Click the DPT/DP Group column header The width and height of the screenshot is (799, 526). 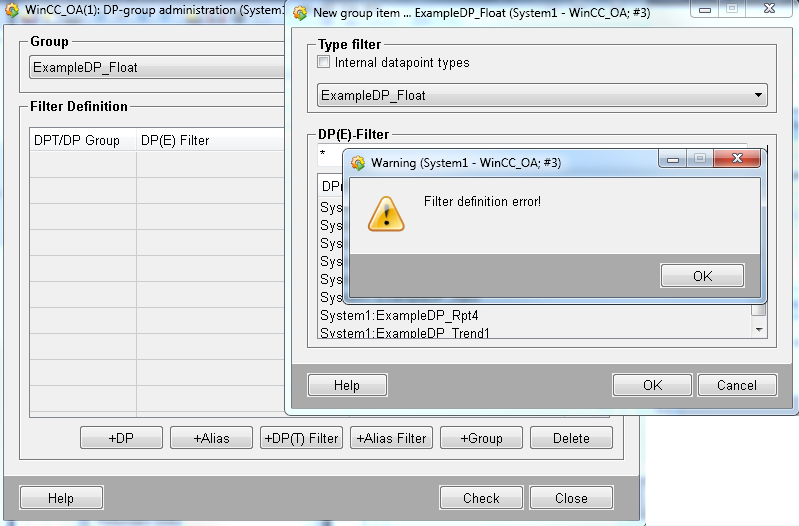pos(77,140)
